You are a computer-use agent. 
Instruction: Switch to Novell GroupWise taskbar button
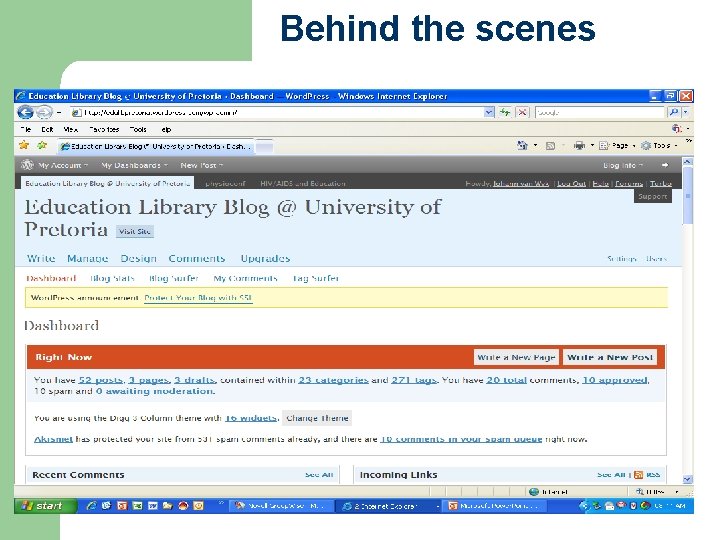point(281,506)
